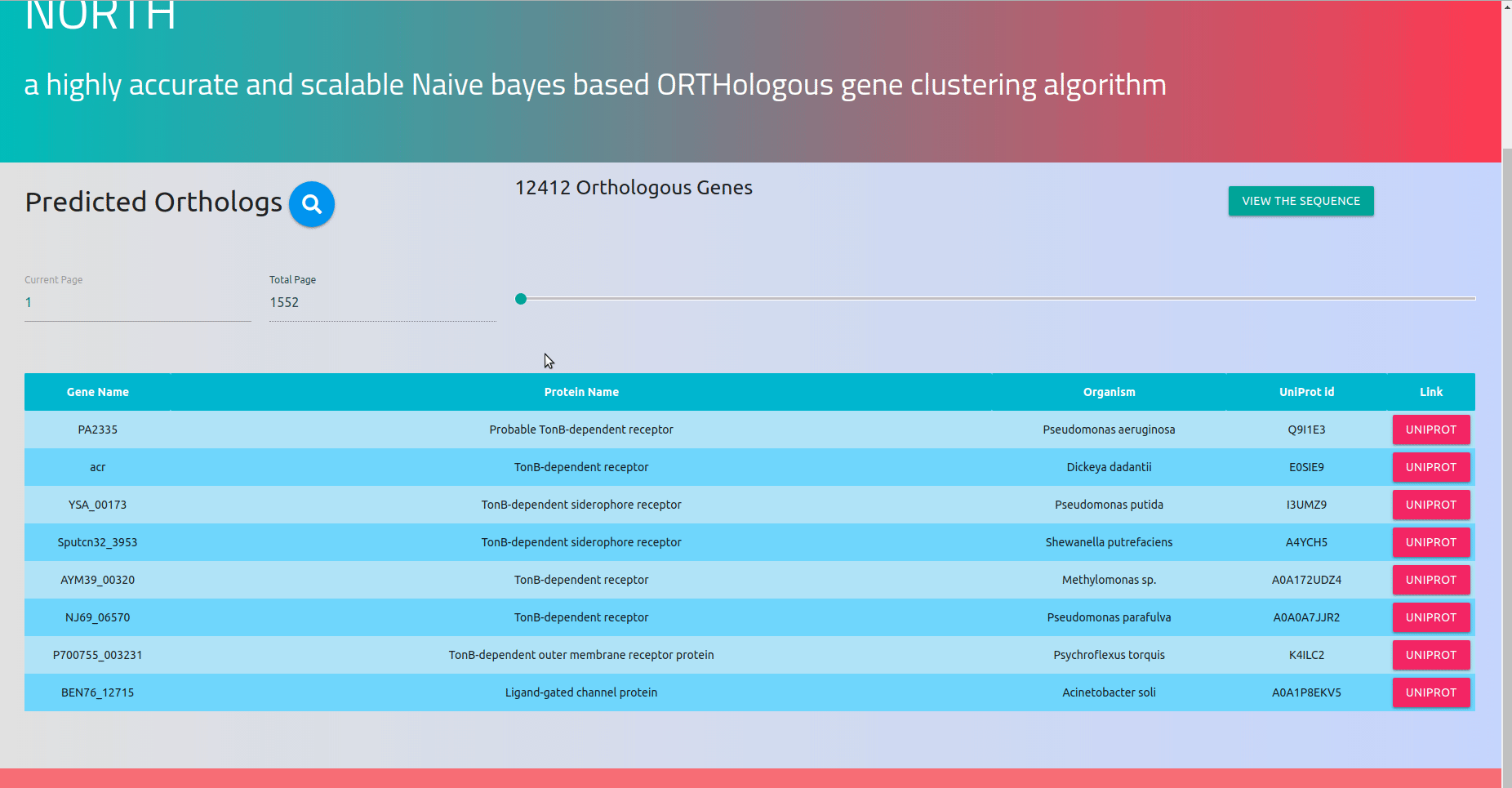Select the Pseudomonas aeruginosa organism cell
This screenshot has width=1512, height=788.
pos(1109,430)
